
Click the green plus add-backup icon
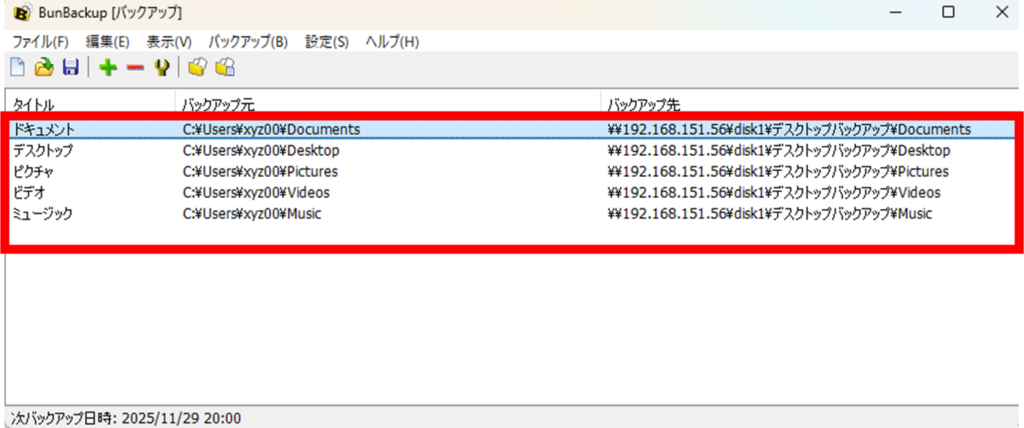[x=108, y=67]
